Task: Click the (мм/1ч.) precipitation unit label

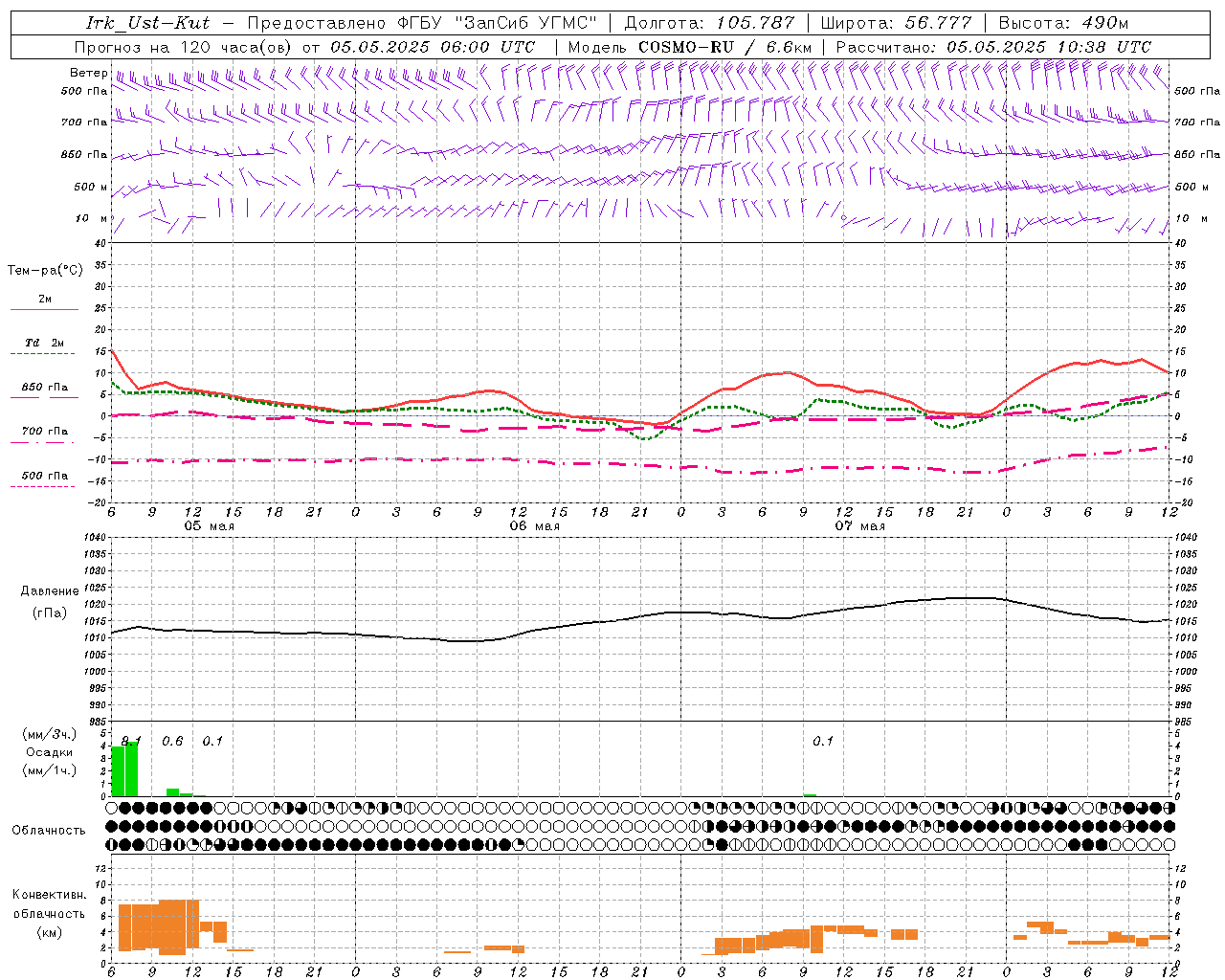Action: point(49,770)
